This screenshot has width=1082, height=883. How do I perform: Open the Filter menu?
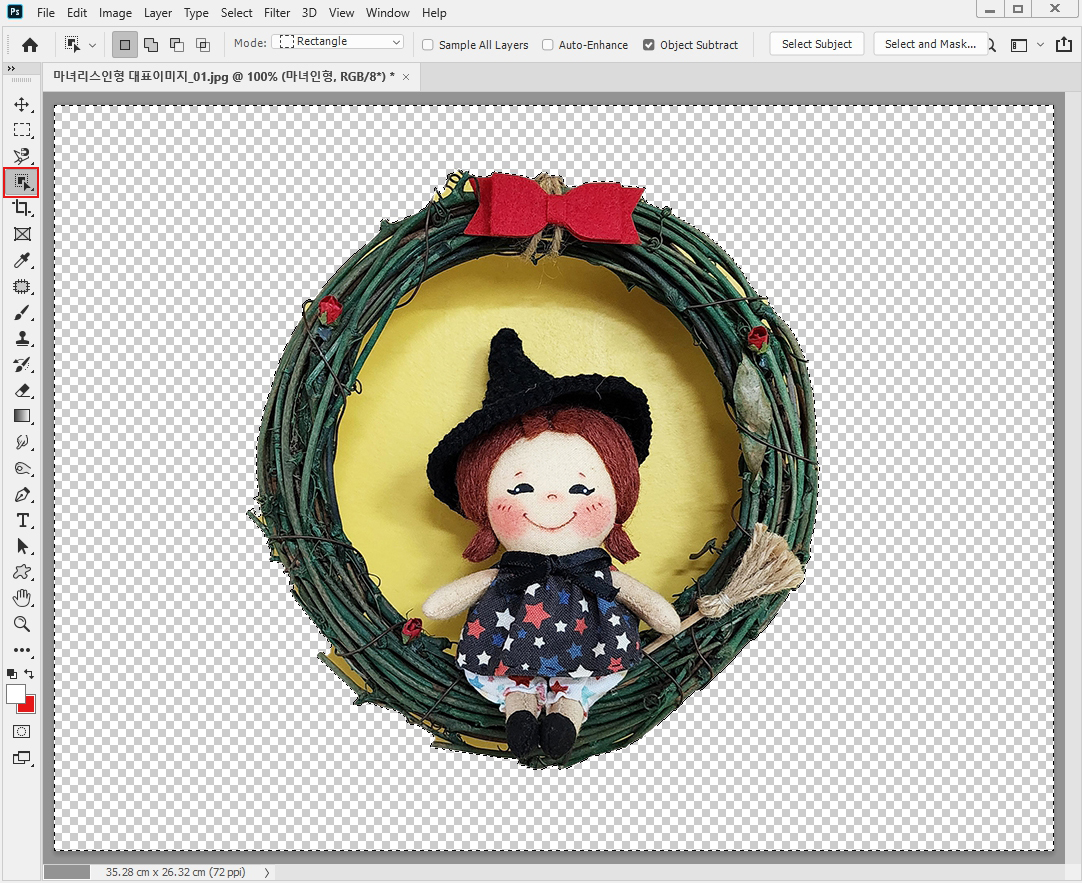click(277, 12)
